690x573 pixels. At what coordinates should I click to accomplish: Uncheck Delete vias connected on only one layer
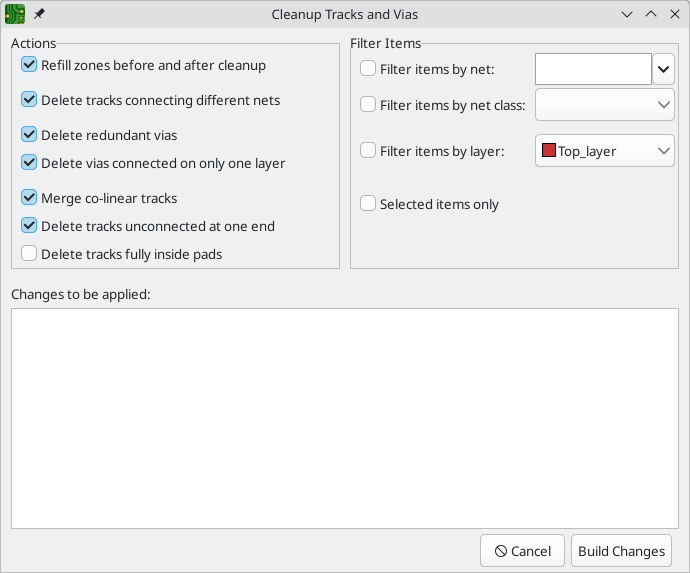(x=29, y=163)
